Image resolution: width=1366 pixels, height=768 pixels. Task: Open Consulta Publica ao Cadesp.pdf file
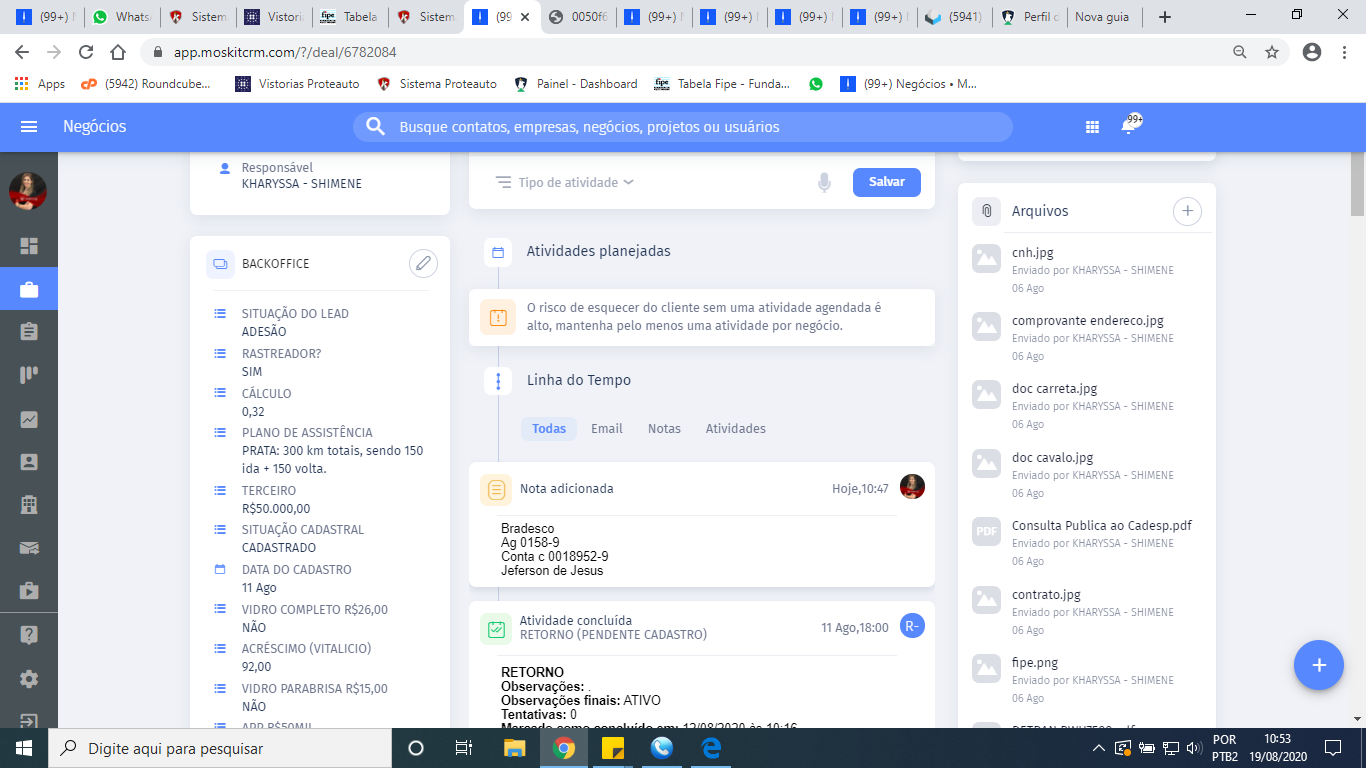(1101, 525)
